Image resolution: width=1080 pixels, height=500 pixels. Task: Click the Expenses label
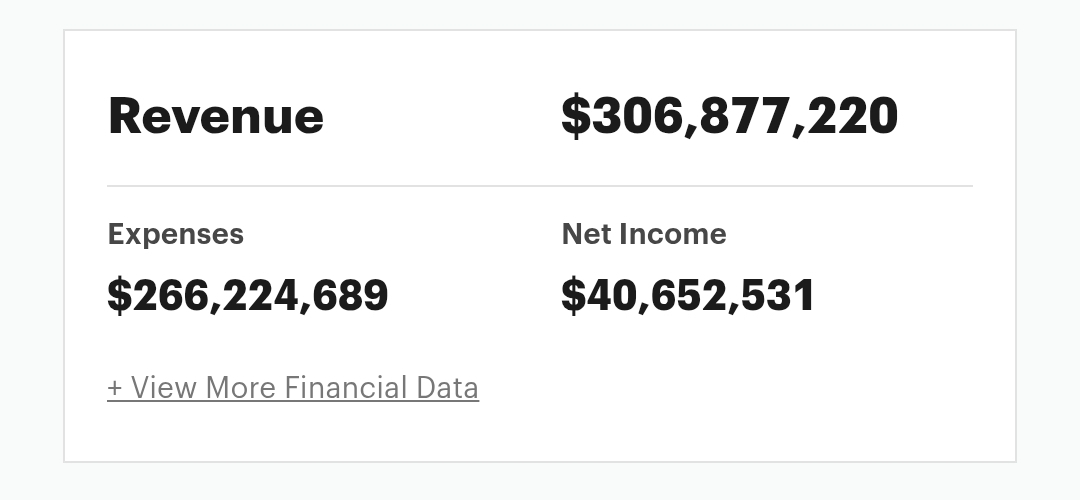[176, 234]
